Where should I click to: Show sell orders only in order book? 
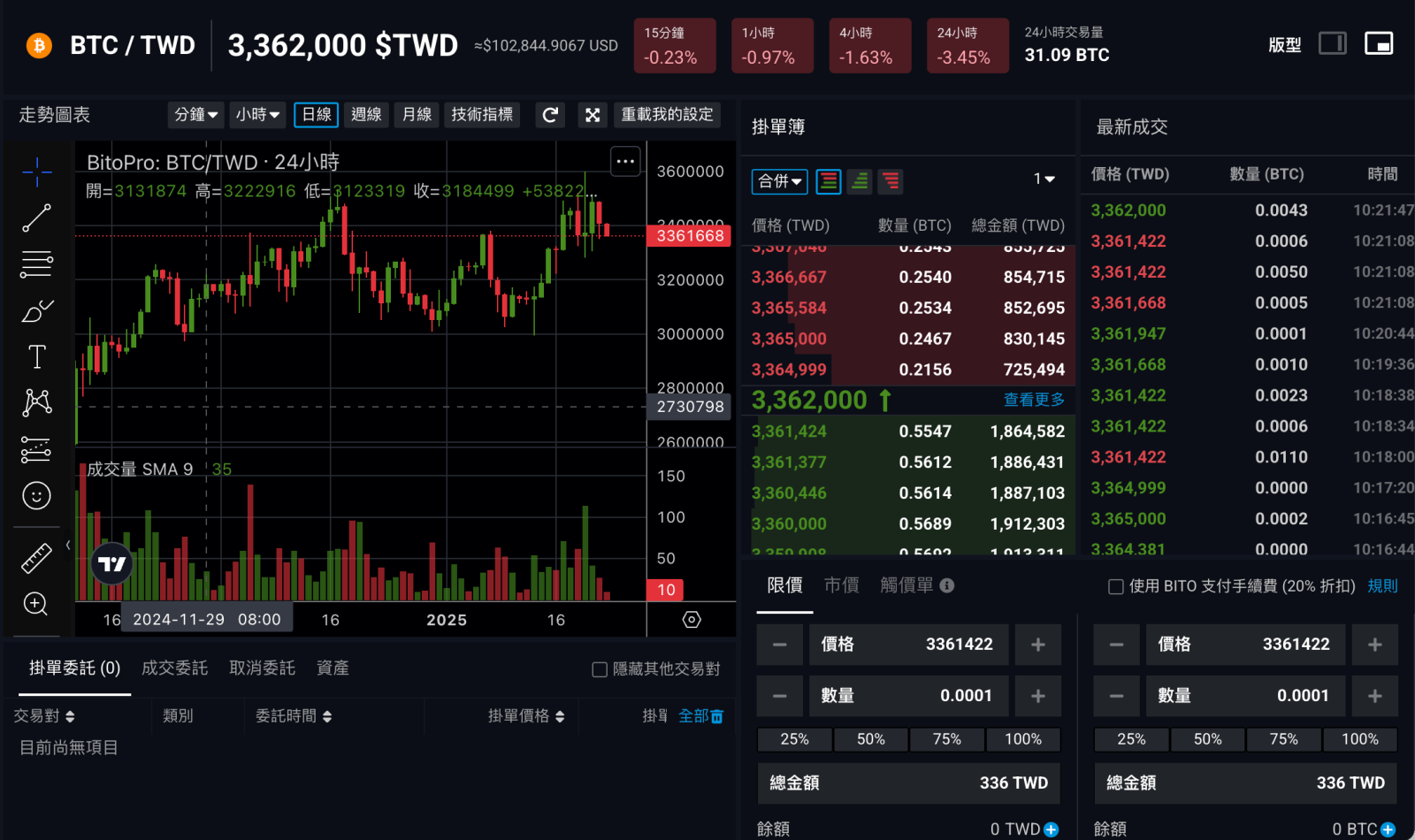(x=891, y=181)
